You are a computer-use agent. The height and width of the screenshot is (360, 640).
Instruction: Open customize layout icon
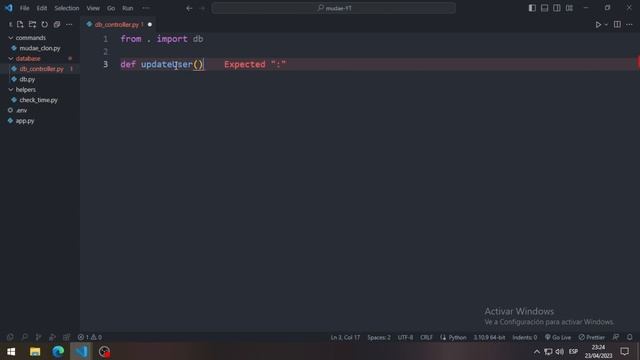[x=569, y=8]
